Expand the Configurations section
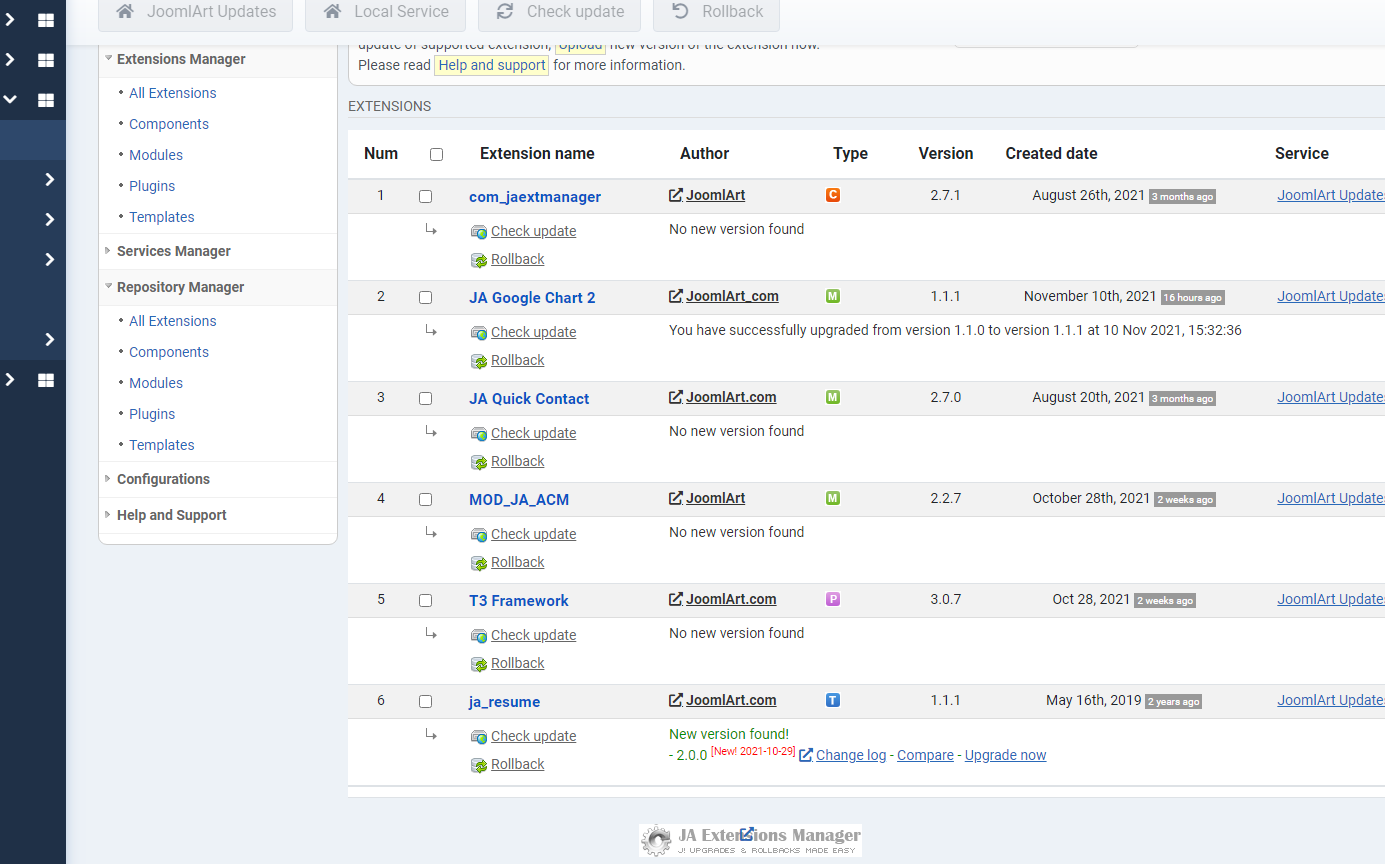1385x864 pixels. (x=163, y=479)
